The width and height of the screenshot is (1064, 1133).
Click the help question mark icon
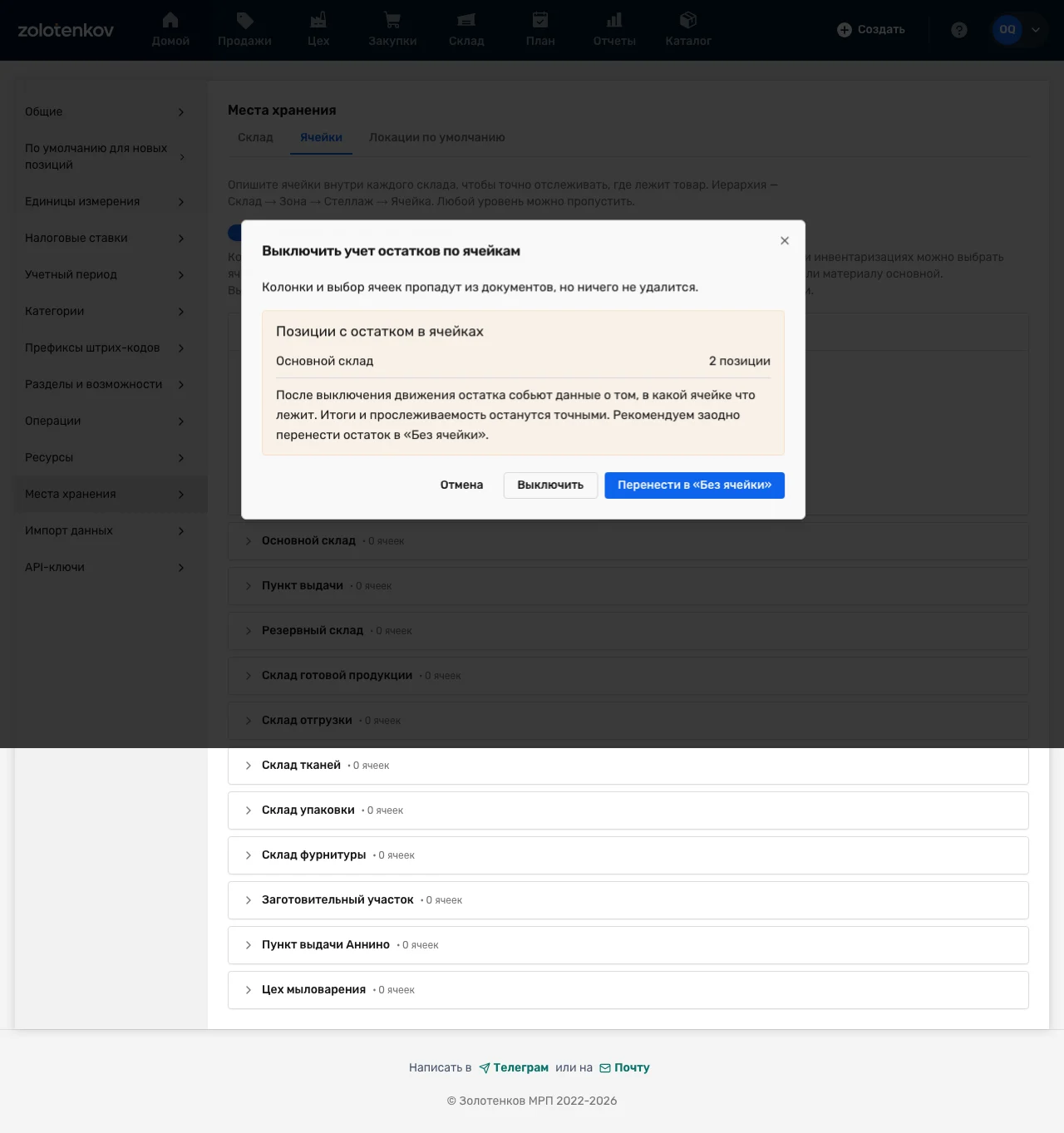pyautogui.click(x=959, y=30)
